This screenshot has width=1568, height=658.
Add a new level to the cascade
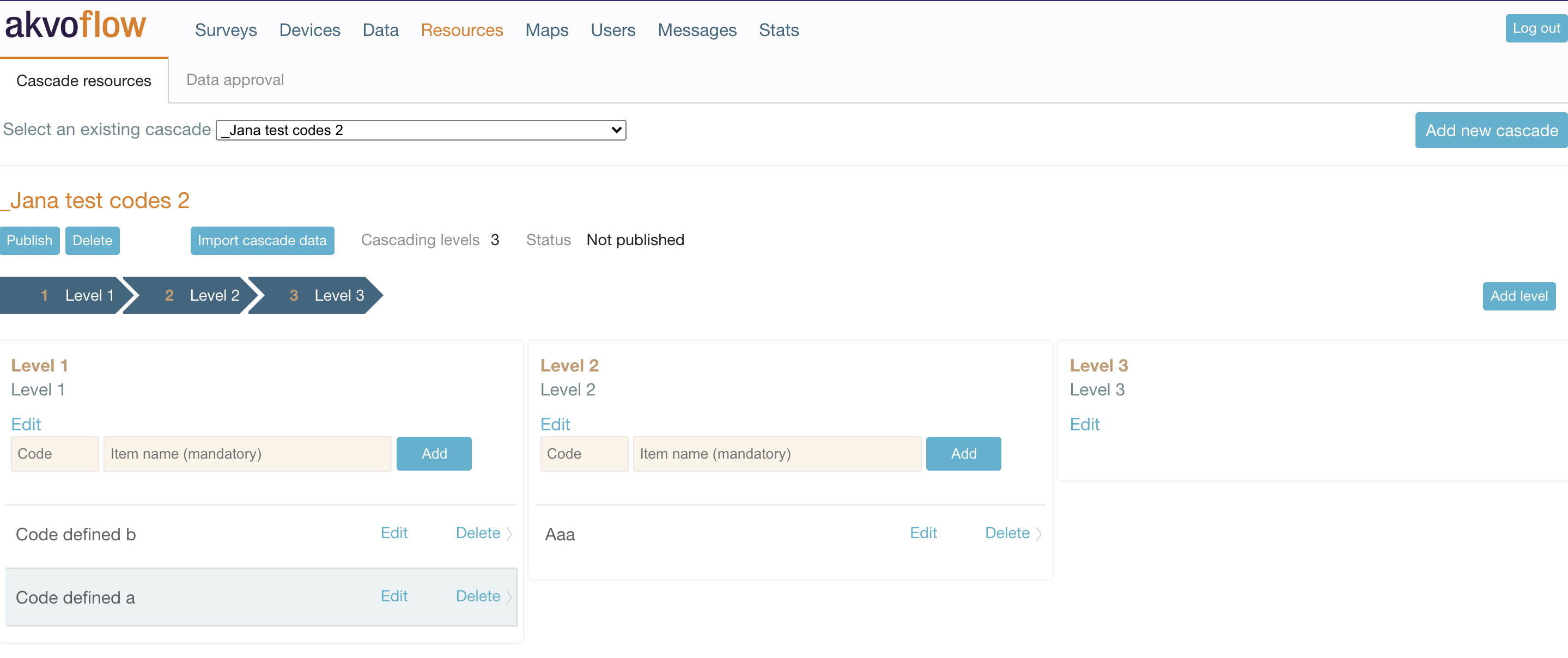tap(1519, 296)
